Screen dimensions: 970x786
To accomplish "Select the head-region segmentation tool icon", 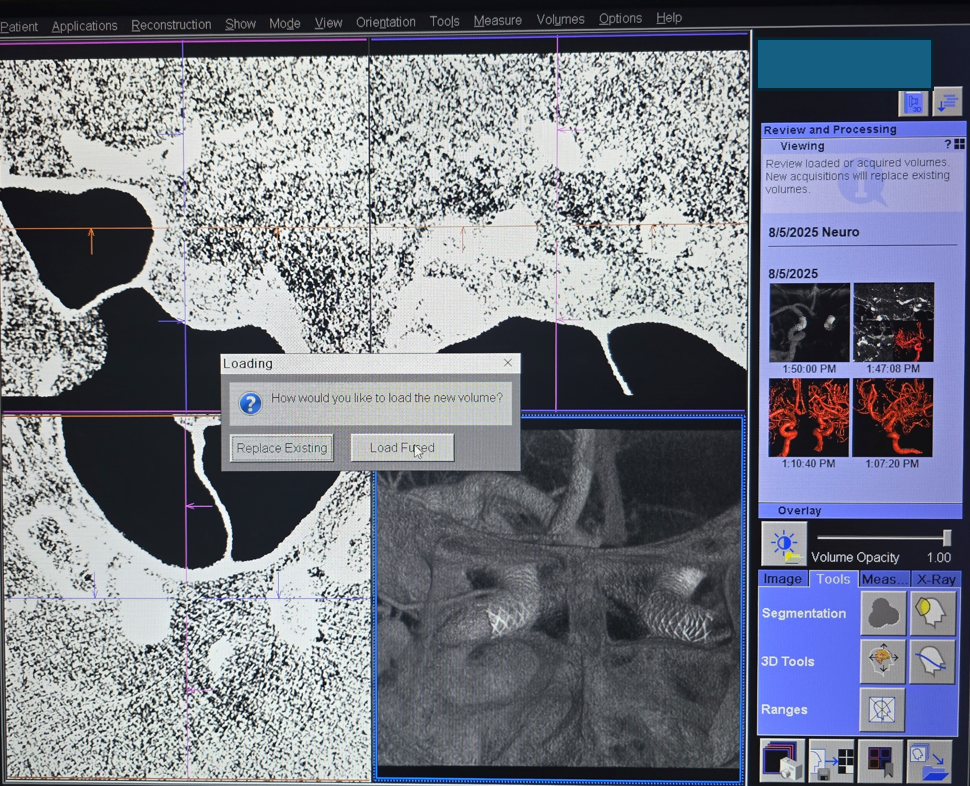I will pos(932,614).
